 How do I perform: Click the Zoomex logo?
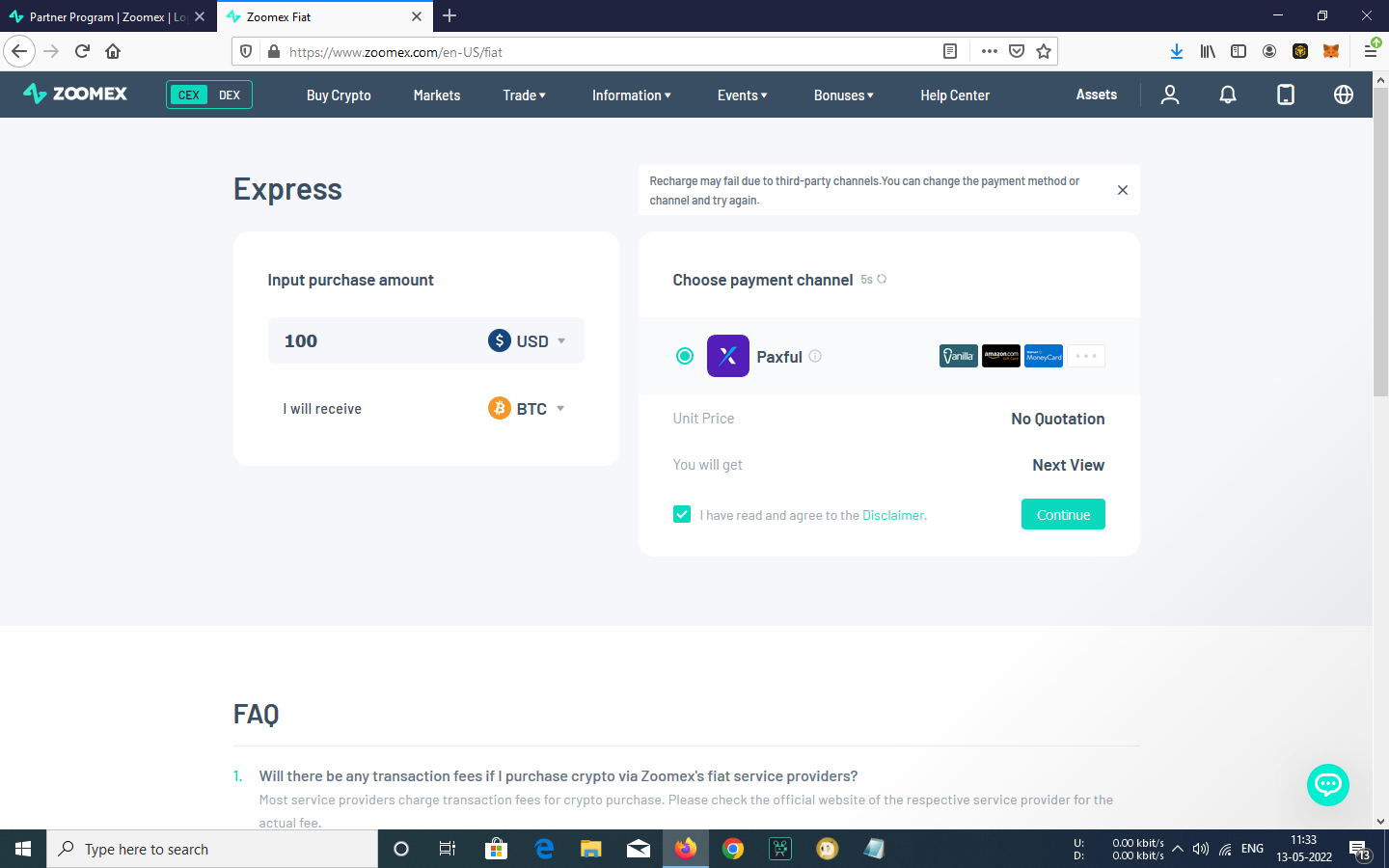[75, 94]
